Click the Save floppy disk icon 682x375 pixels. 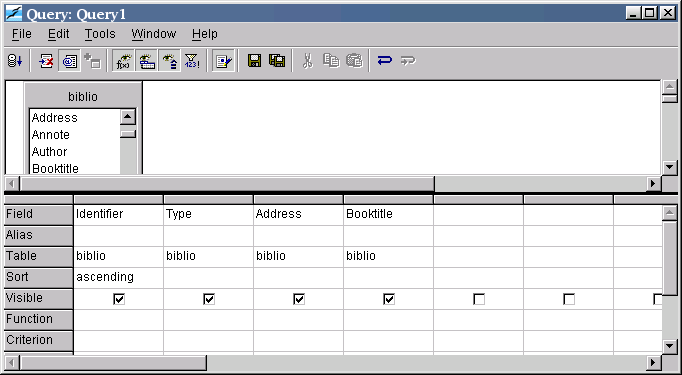254,60
